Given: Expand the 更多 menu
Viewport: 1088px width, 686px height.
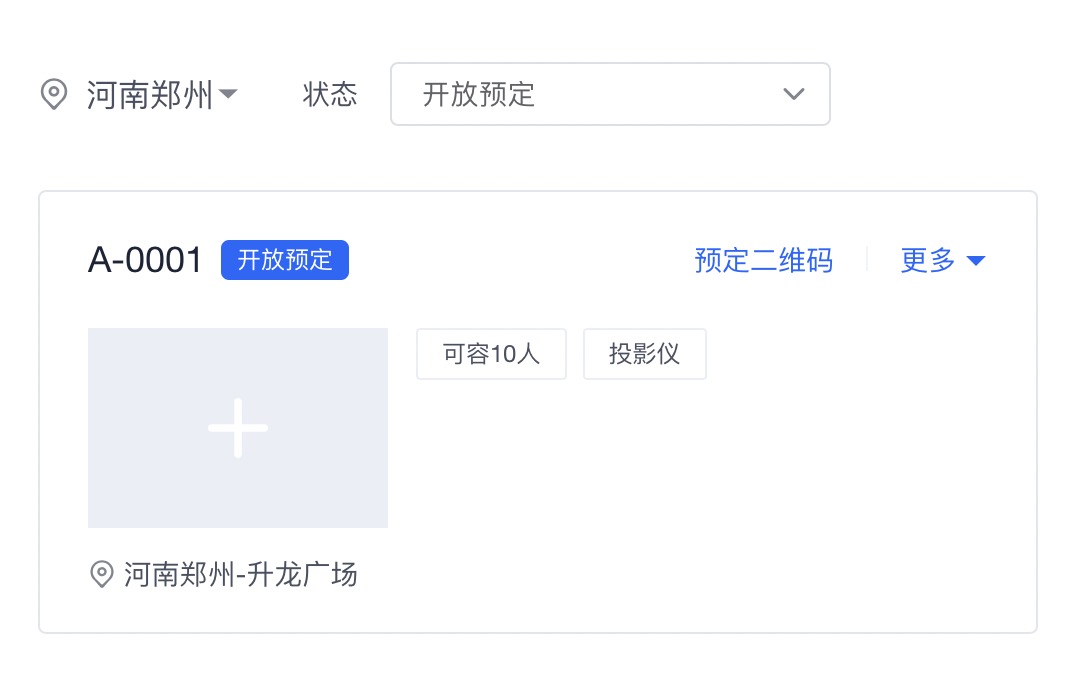Looking at the screenshot, I should tap(929, 260).
